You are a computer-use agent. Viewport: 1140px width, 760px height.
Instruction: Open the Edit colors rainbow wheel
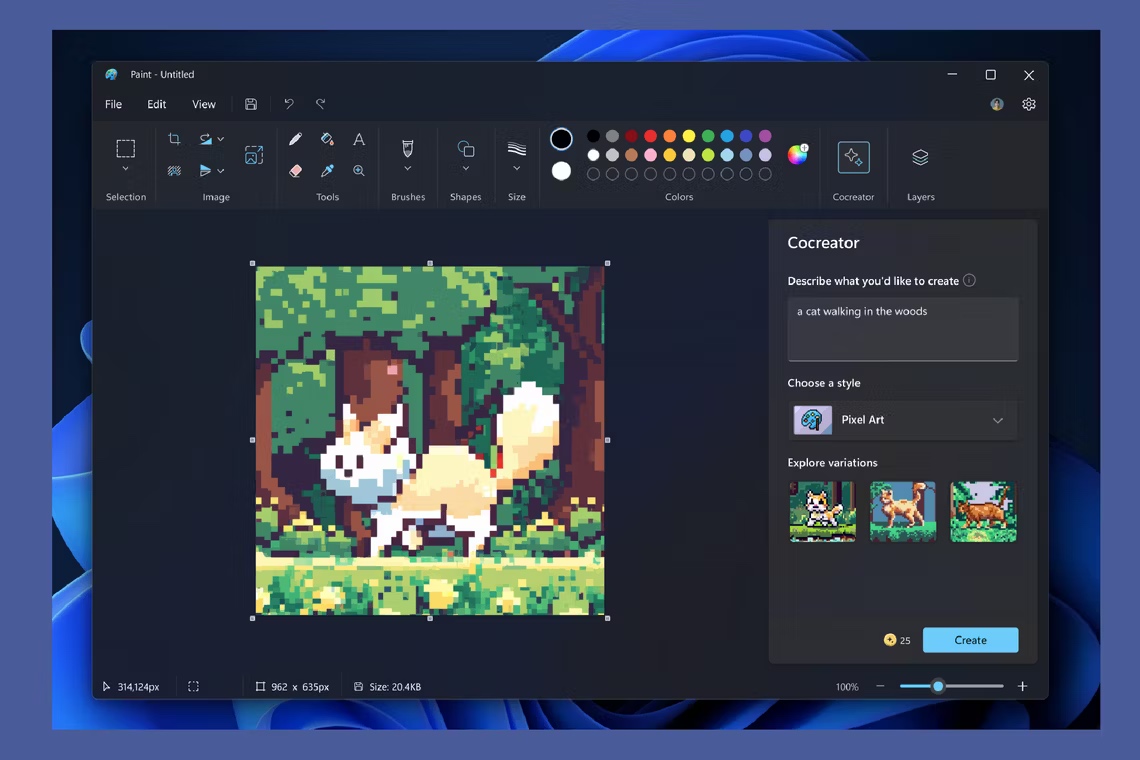click(798, 154)
